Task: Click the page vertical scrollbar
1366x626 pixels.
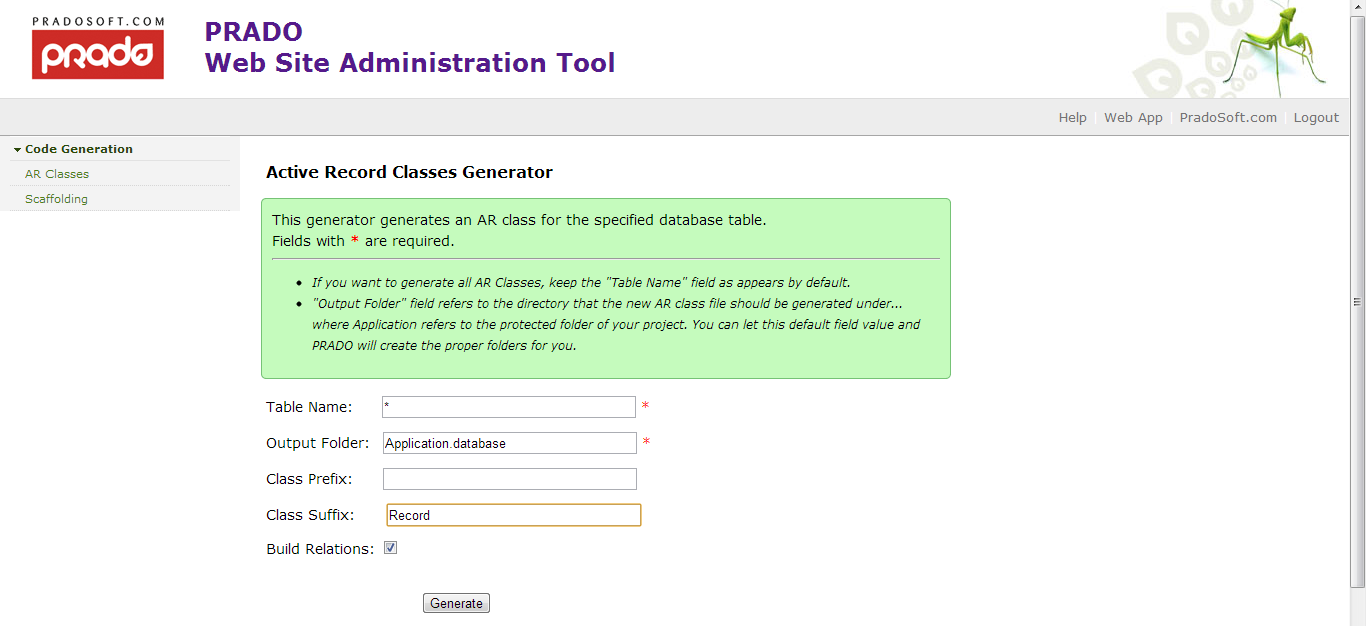Action: pyautogui.click(x=1358, y=300)
